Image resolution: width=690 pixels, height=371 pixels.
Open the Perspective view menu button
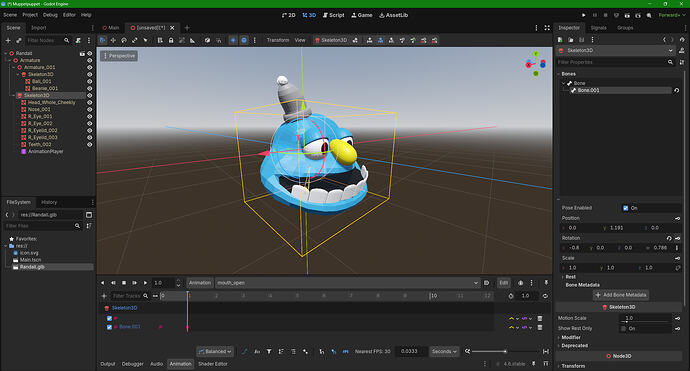click(119, 56)
